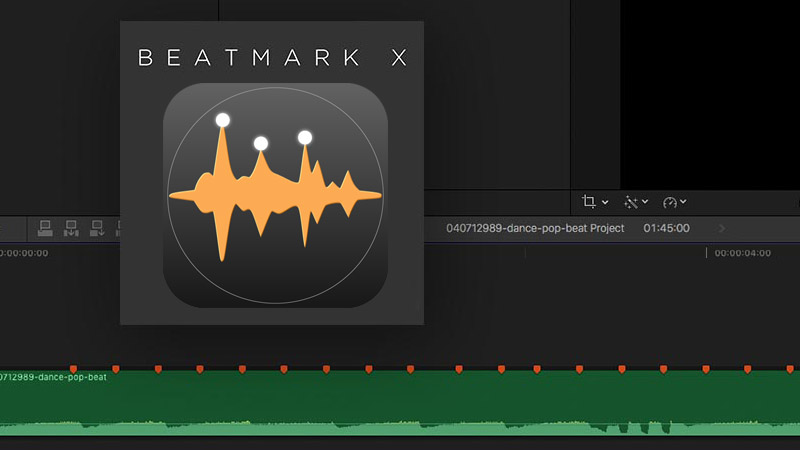Viewport: 800px width, 450px height.
Task: Click the magic wand enhancement icon
Action: click(631, 202)
